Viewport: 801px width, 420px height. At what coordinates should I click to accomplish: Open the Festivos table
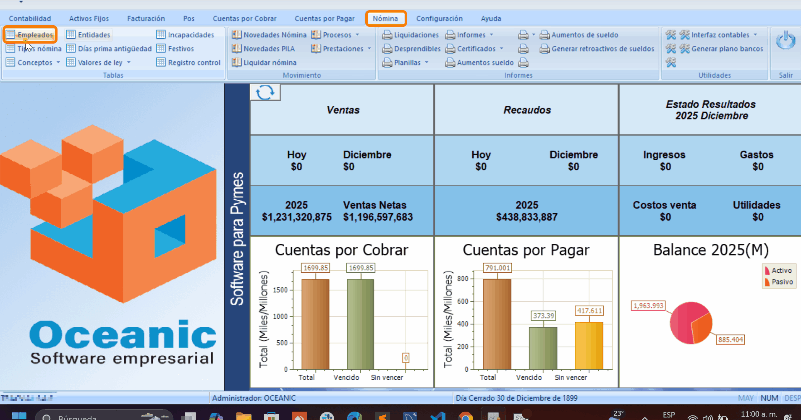tap(181, 48)
